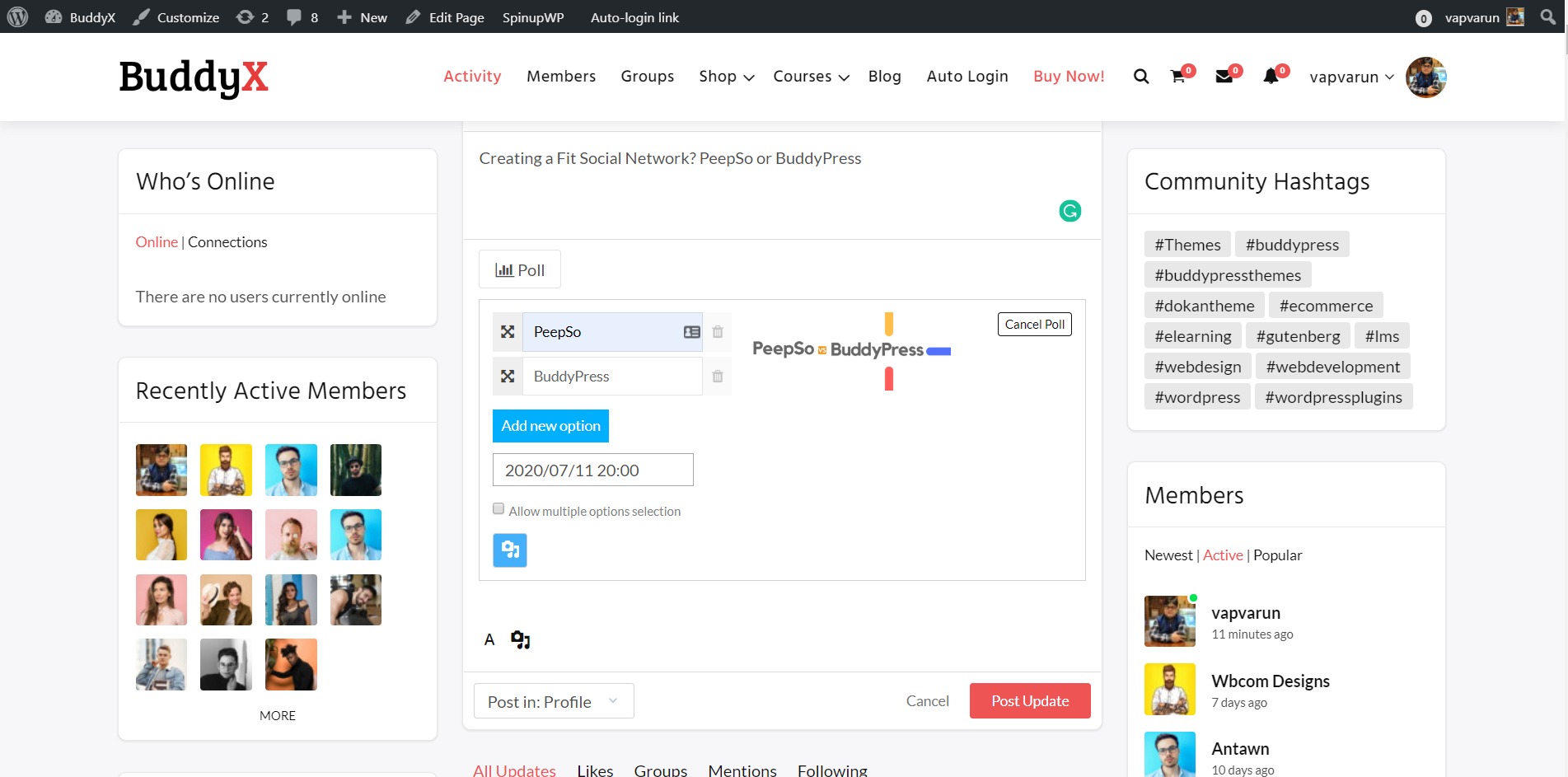1568x777 pixels.
Task: Click the BuddyX site logo
Action: pyautogui.click(x=194, y=77)
